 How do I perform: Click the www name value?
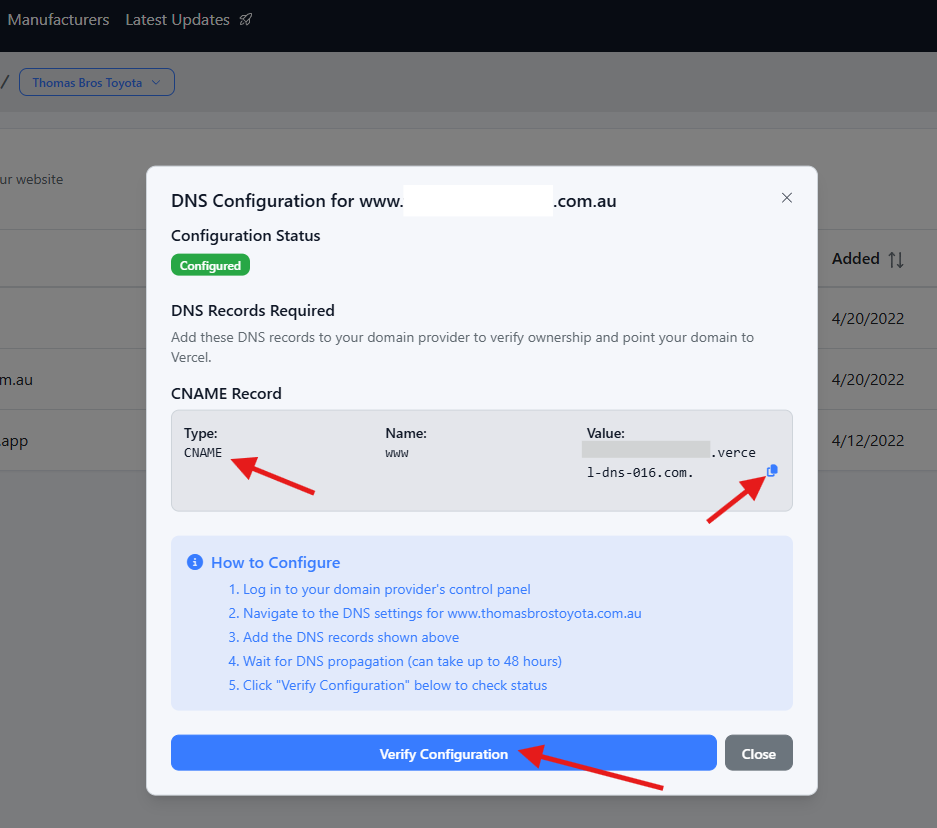pyautogui.click(x=397, y=452)
